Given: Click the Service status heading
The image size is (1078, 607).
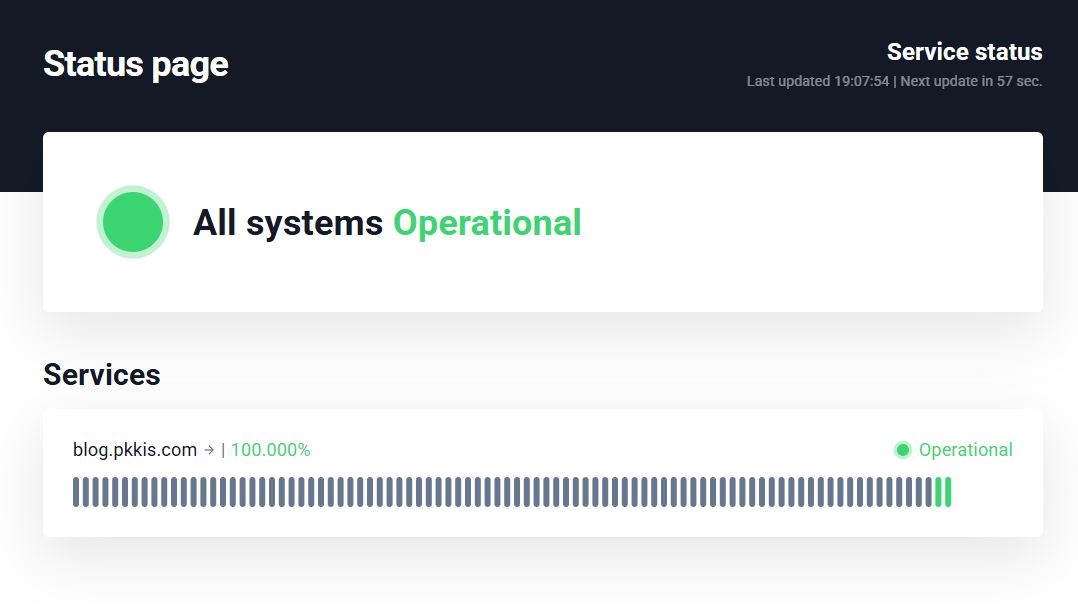Looking at the screenshot, I should pyautogui.click(x=964, y=52).
